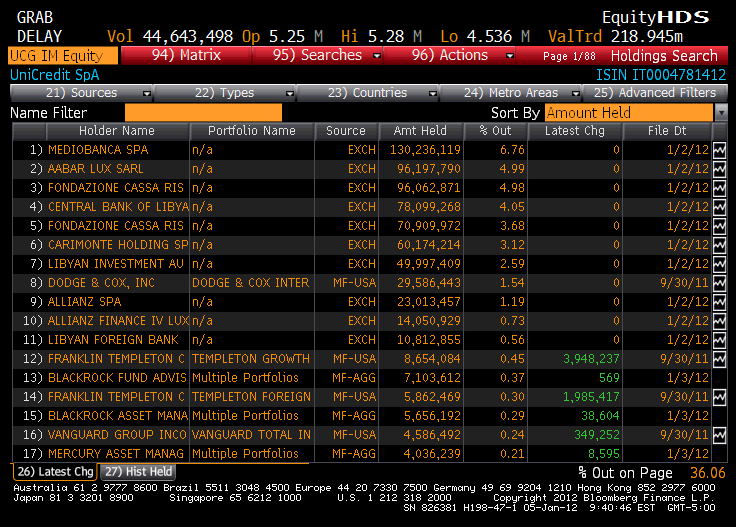Select holder CARIMONTE HOLDING SP

[x=118, y=245]
